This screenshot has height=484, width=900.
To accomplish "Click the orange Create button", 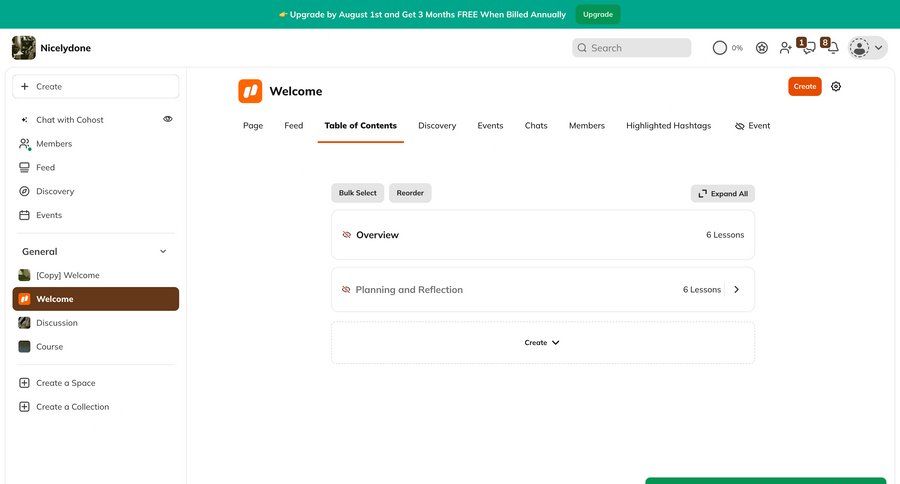I will point(804,86).
